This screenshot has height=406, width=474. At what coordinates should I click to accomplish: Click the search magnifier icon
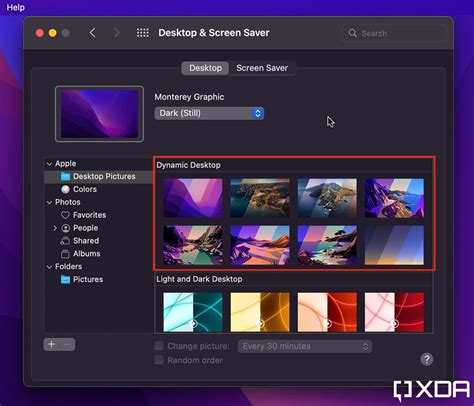coord(352,33)
